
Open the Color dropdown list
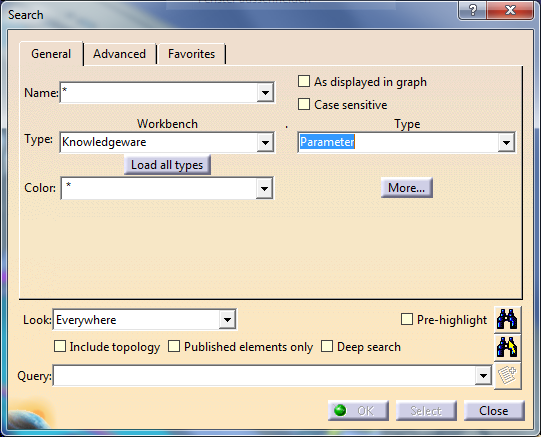[x=265, y=188]
